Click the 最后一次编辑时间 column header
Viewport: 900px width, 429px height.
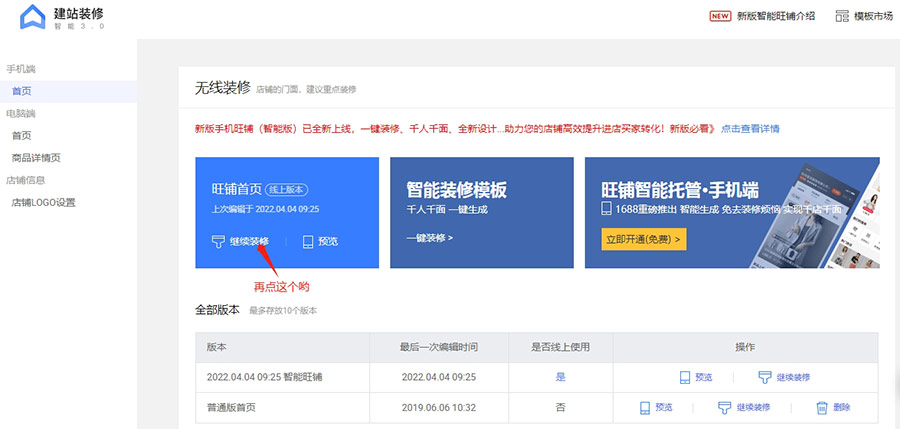[439, 347]
